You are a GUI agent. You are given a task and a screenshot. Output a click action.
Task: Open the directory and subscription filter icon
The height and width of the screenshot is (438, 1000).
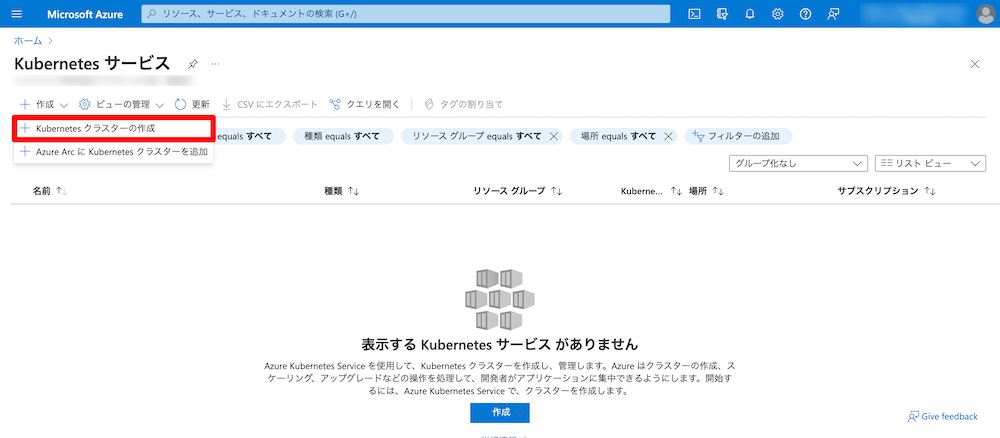(x=722, y=14)
